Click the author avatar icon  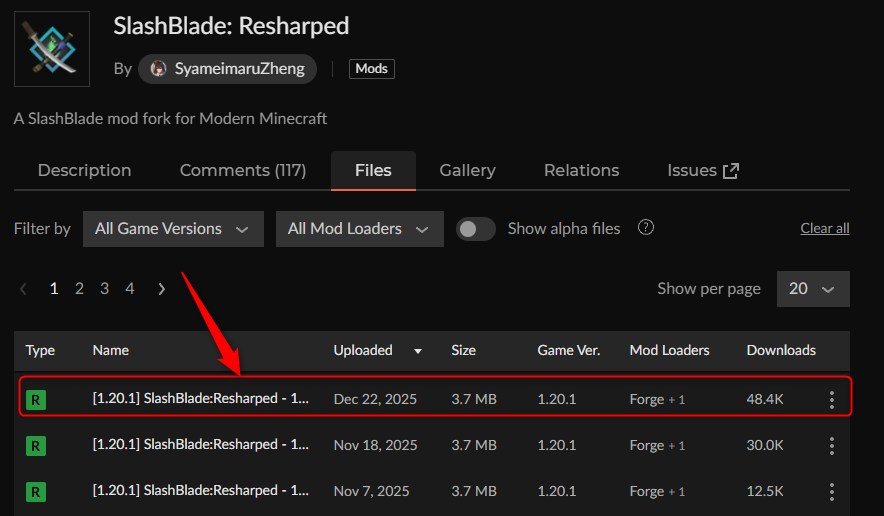(158, 69)
